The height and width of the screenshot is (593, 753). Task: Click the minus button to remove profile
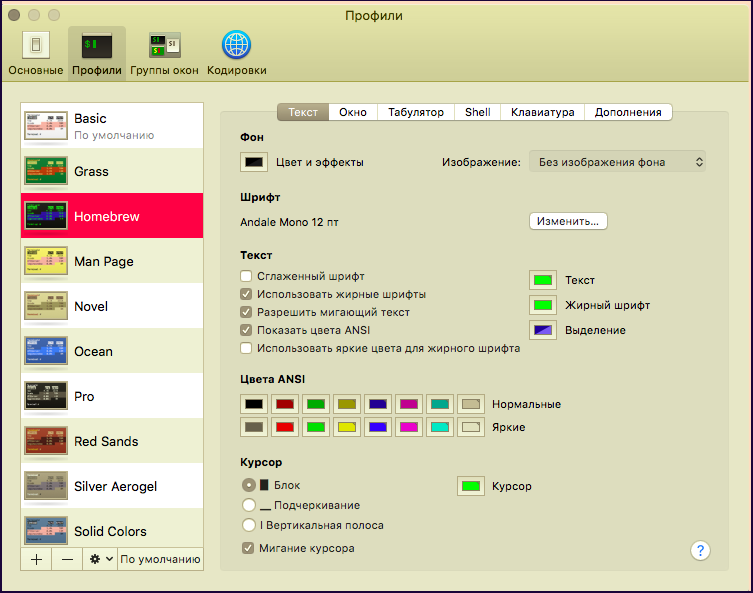pos(67,559)
